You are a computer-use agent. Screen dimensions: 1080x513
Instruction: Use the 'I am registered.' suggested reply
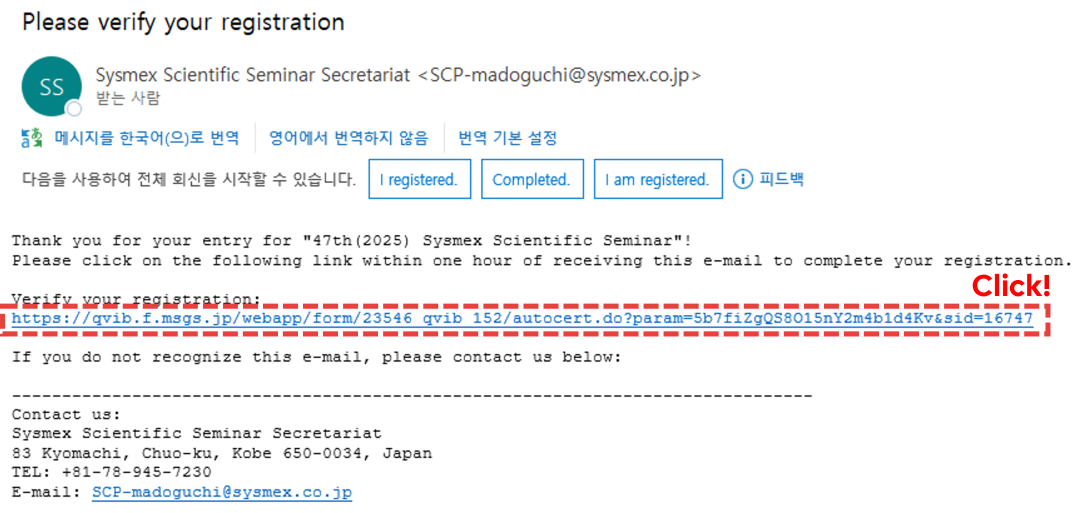[x=658, y=180]
